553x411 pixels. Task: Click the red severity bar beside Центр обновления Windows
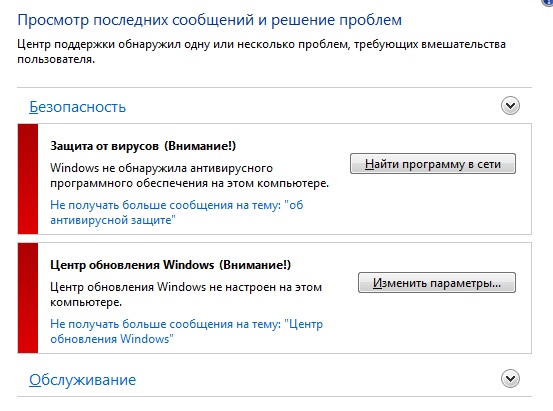pos(28,298)
